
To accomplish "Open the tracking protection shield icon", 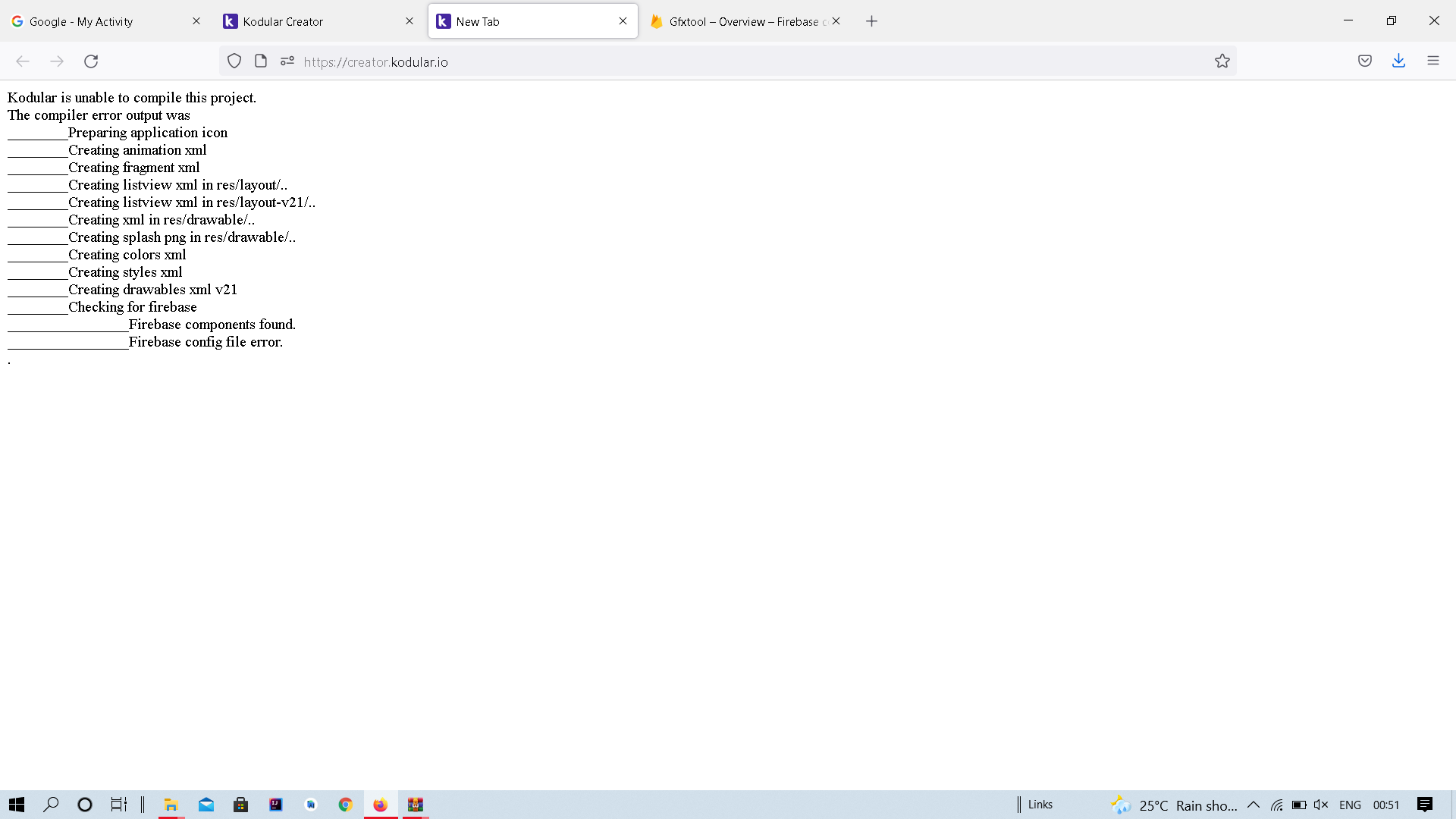I will coord(234,61).
